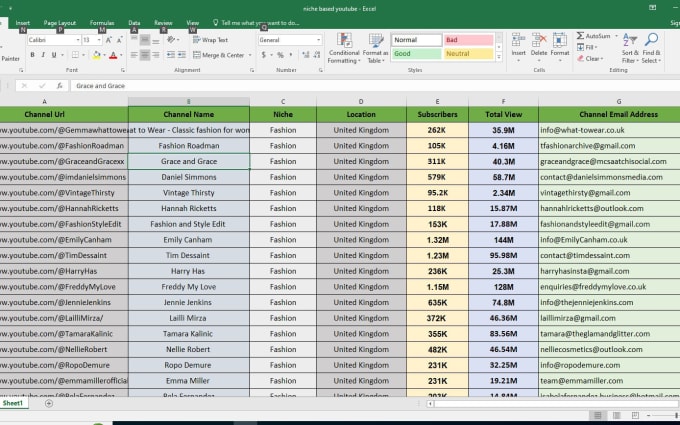Image resolution: width=680 pixels, height=425 pixels.
Task: Apply the Bad cell style
Action: point(468,40)
